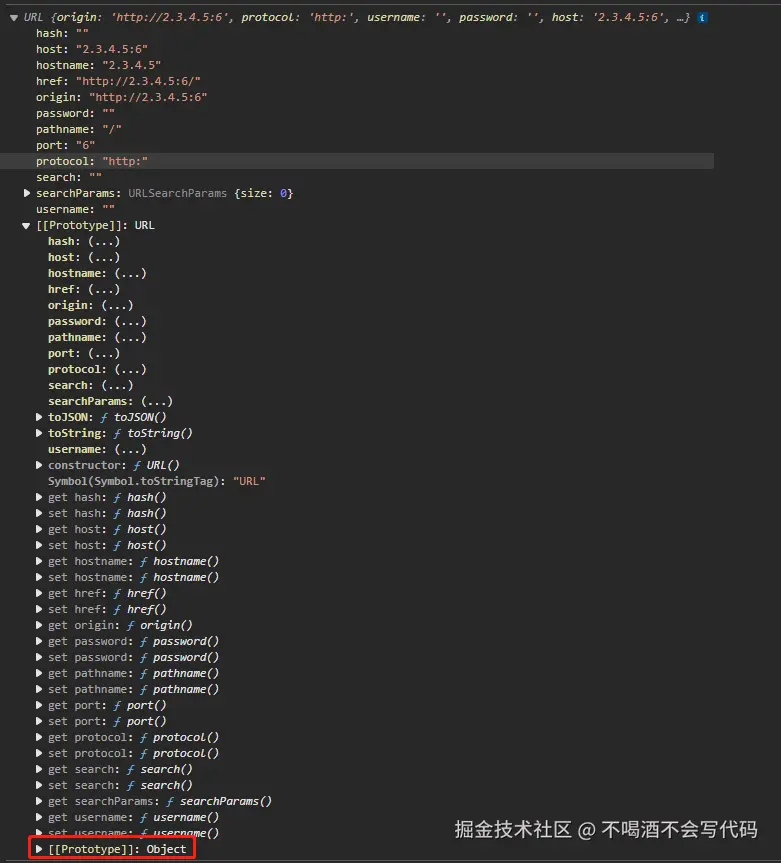Collapse the [[Prototype]]: URL section
Viewport: 781px width, 863px height.
pos(27,226)
